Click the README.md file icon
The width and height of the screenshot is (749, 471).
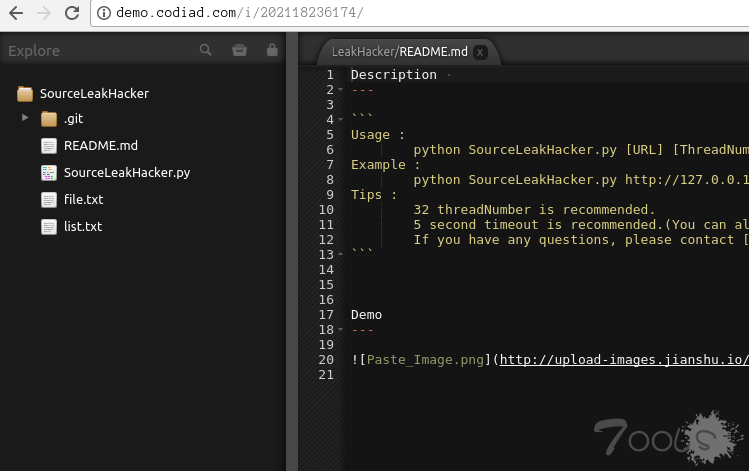49,146
